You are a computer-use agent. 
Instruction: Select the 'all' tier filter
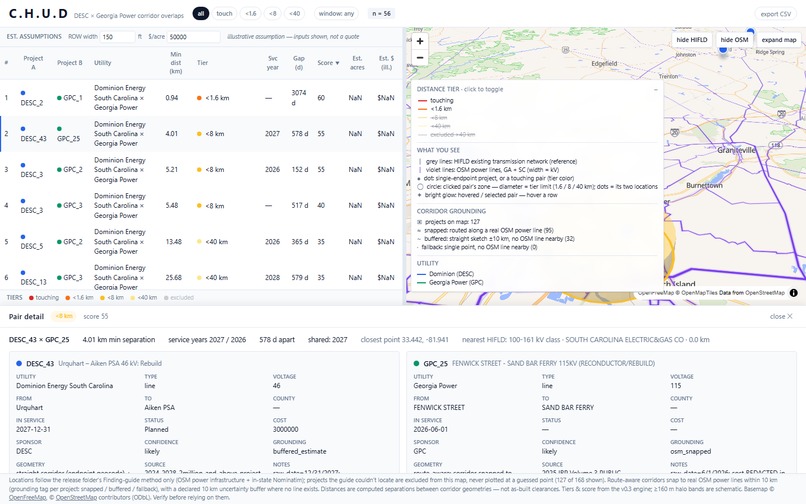click(200, 14)
